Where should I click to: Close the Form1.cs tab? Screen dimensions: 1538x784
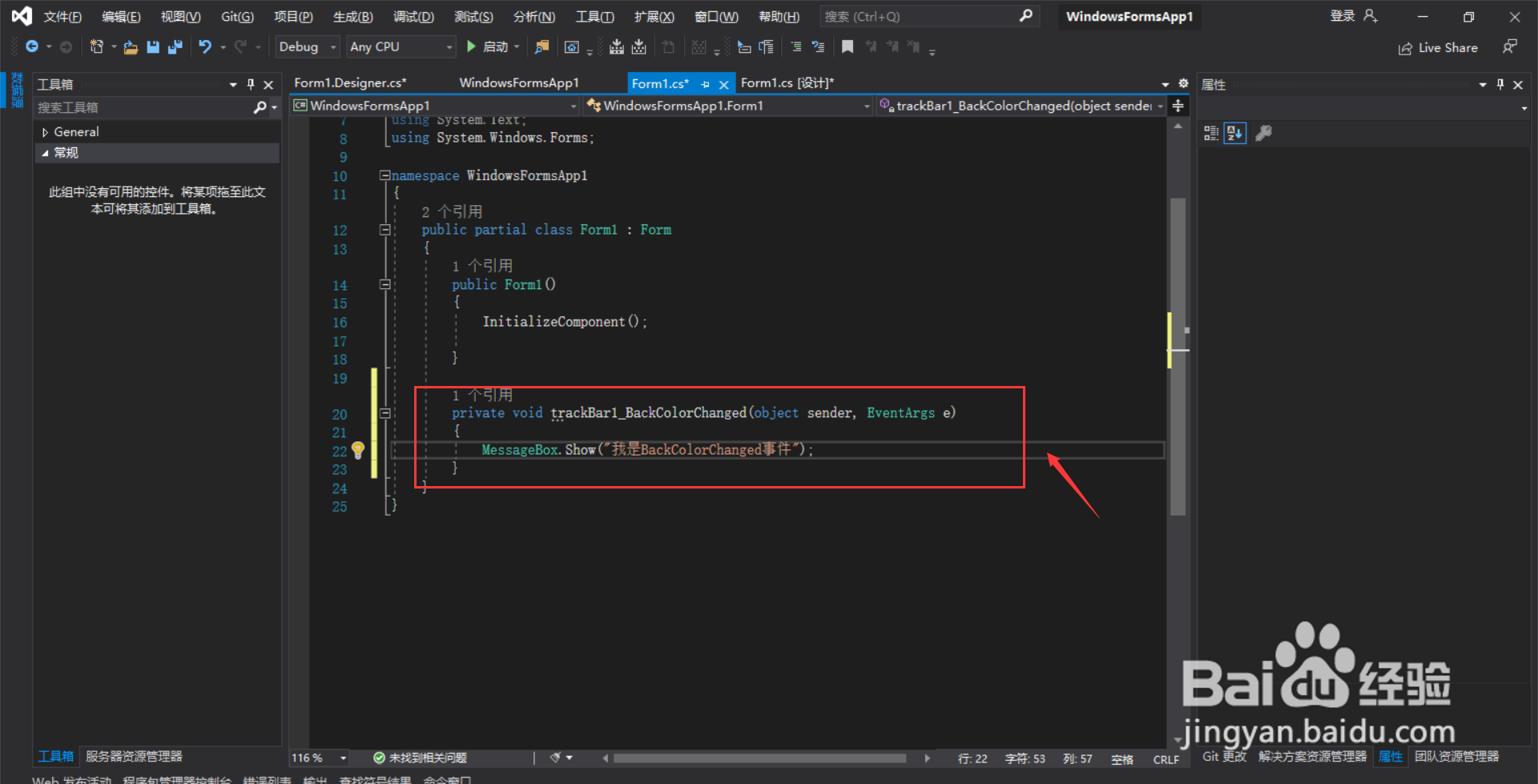(724, 84)
